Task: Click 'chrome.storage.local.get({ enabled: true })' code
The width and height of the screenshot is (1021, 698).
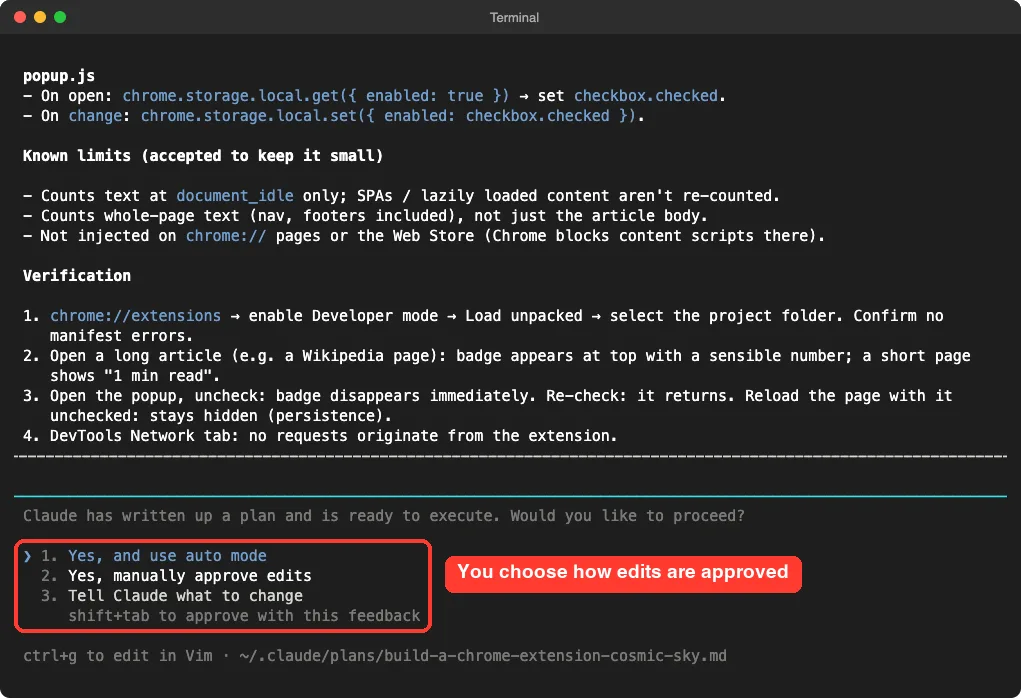Action: (x=316, y=96)
